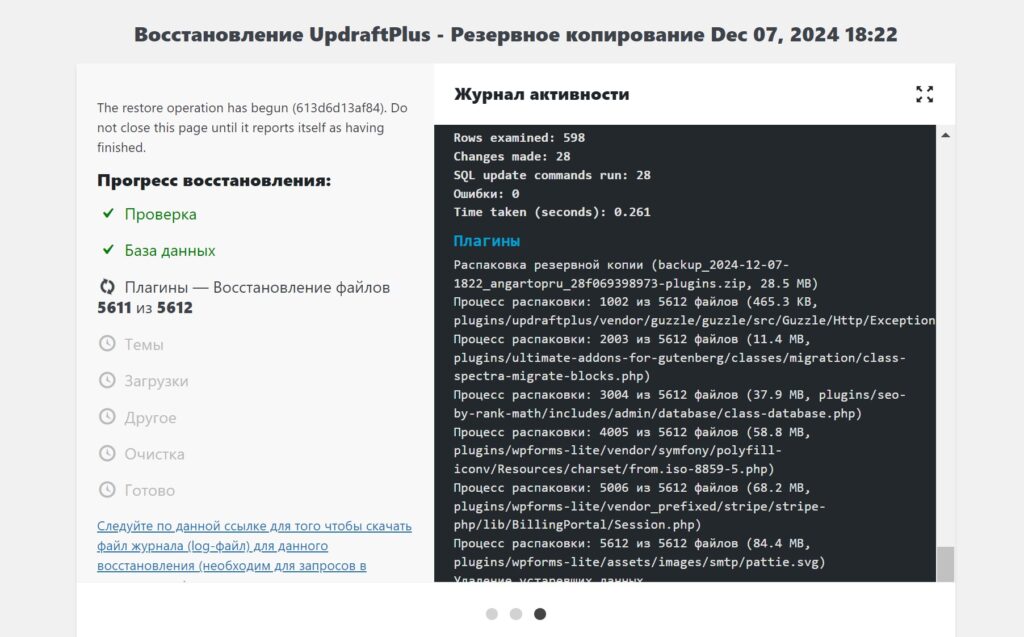Click the Rows examined: 598 log line

point(519,138)
